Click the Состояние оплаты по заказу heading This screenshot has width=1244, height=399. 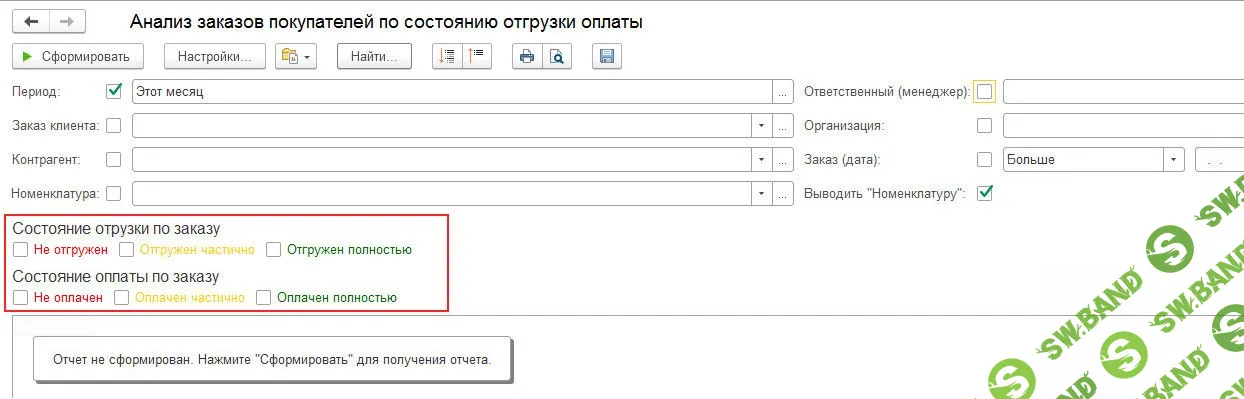pos(115,277)
